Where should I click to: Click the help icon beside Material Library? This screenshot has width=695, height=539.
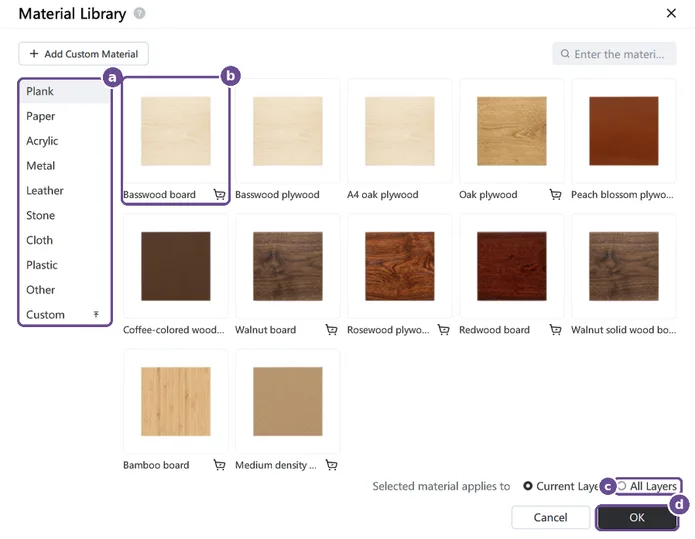[140, 14]
